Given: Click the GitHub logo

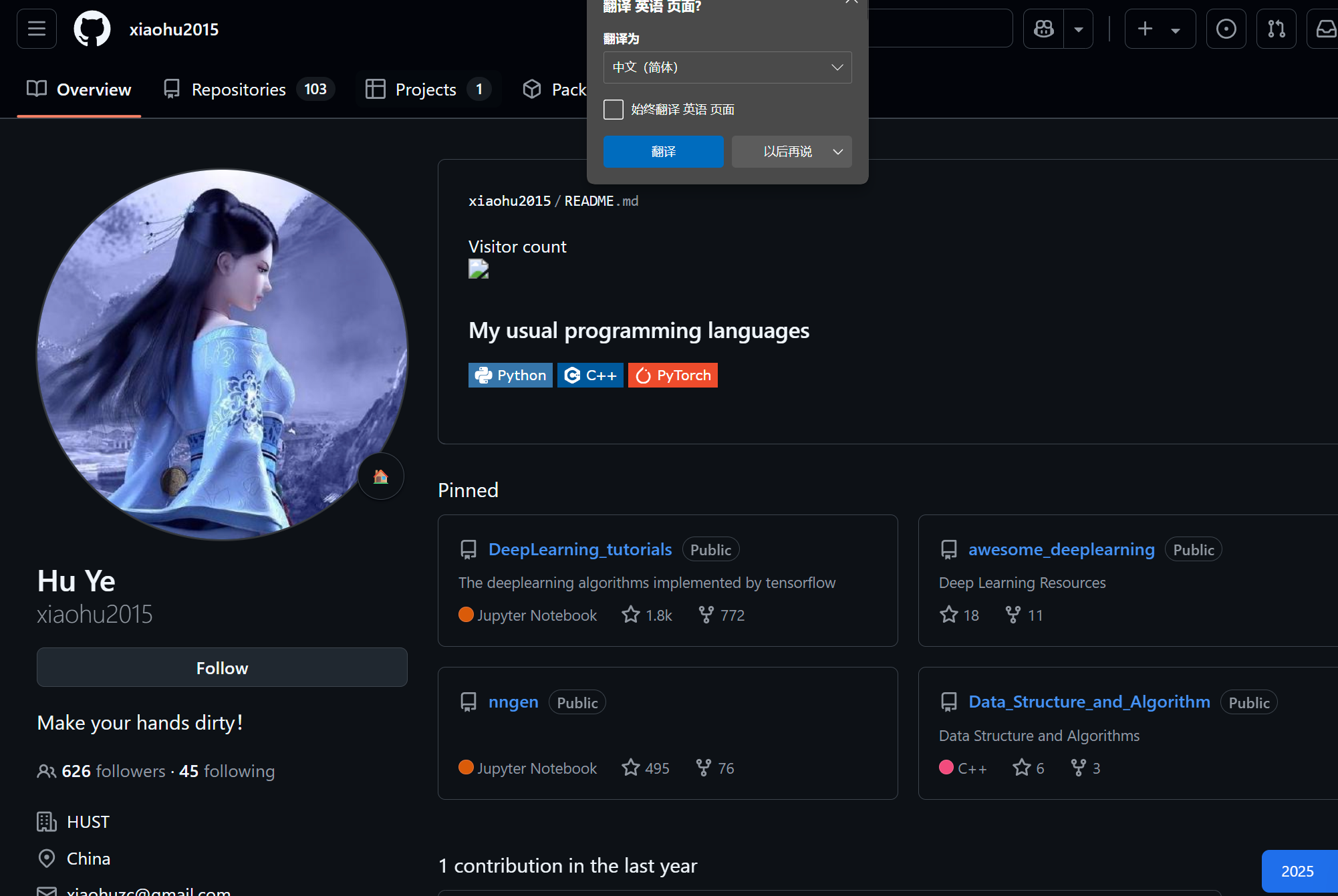Looking at the screenshot, I should [x=92, y=28].
